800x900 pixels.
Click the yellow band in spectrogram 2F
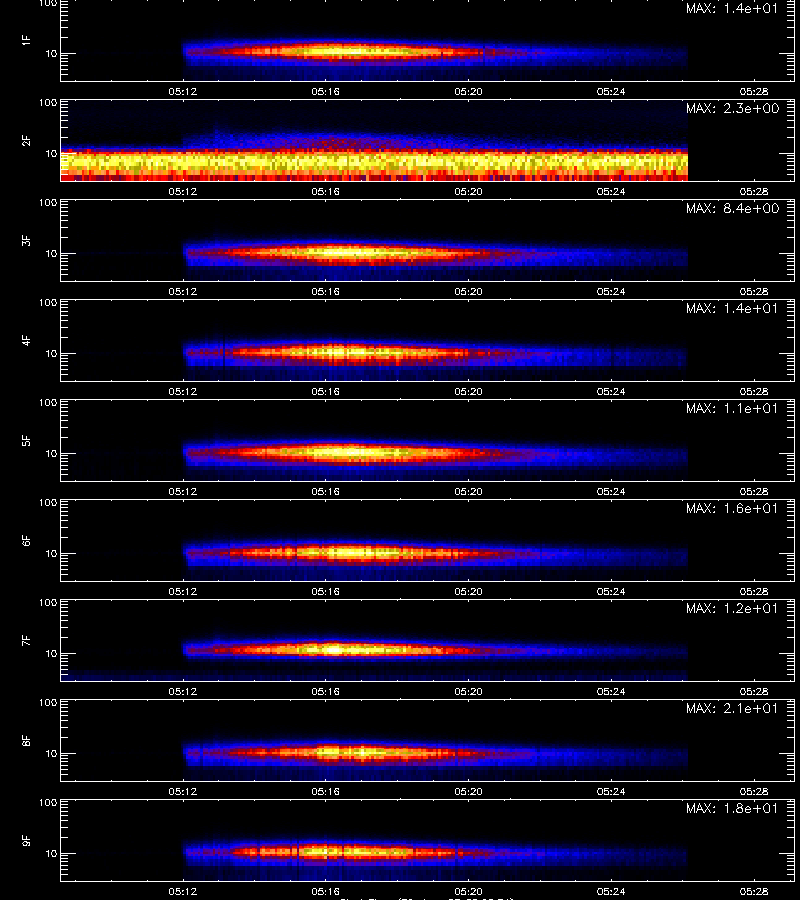pos(374,164)
